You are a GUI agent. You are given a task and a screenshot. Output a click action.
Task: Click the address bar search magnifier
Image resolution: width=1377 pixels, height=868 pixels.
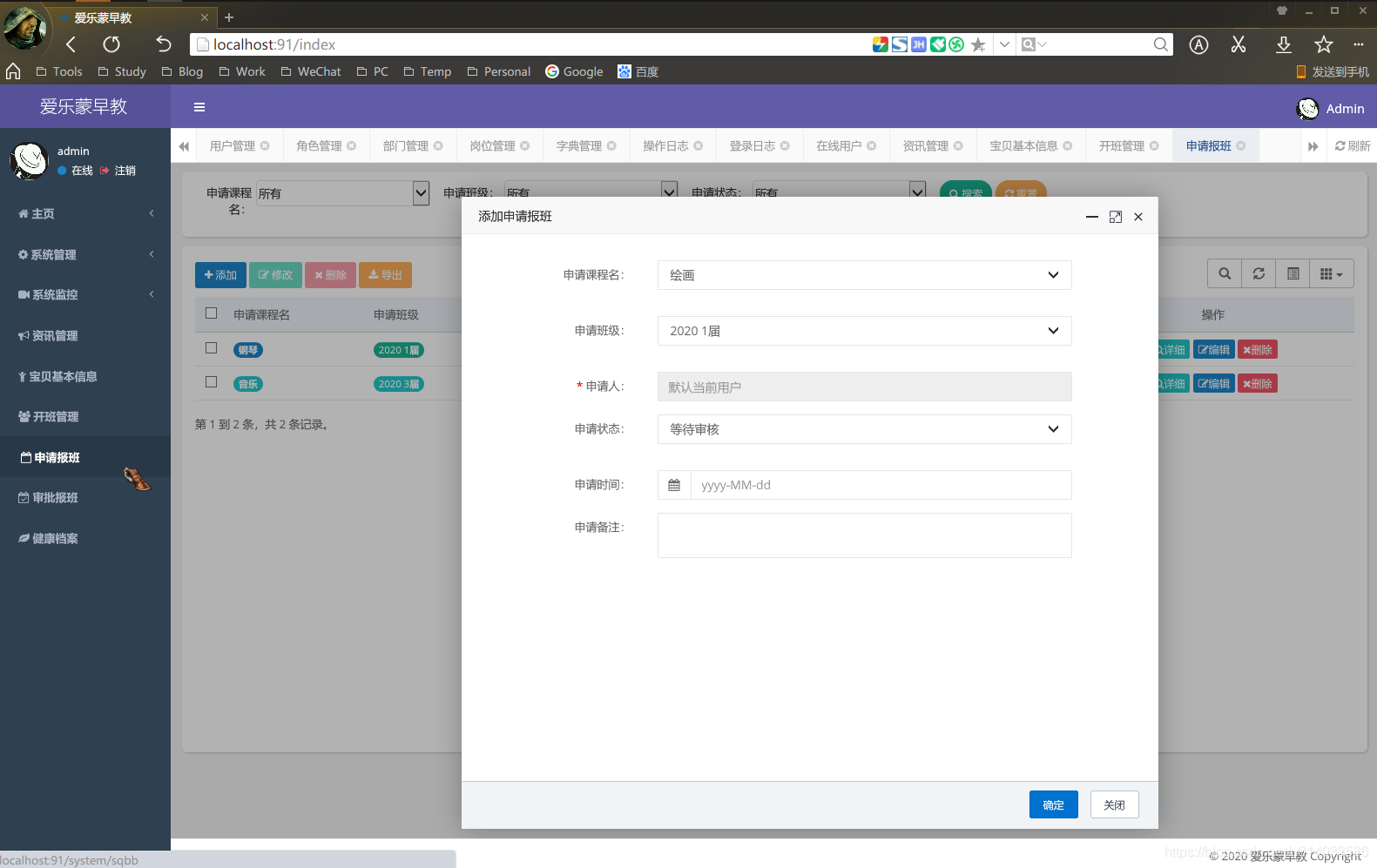click(1160, 44)
